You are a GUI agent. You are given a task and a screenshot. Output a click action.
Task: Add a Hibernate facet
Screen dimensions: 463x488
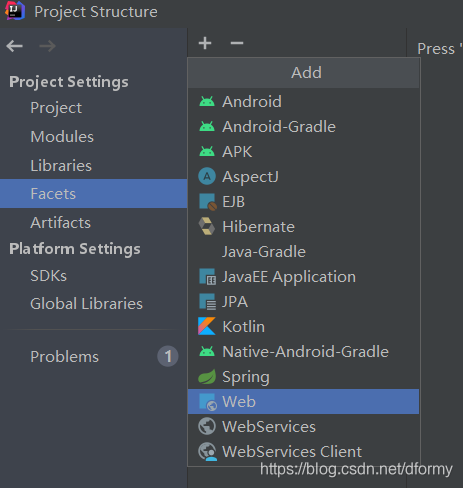(303, 226)
